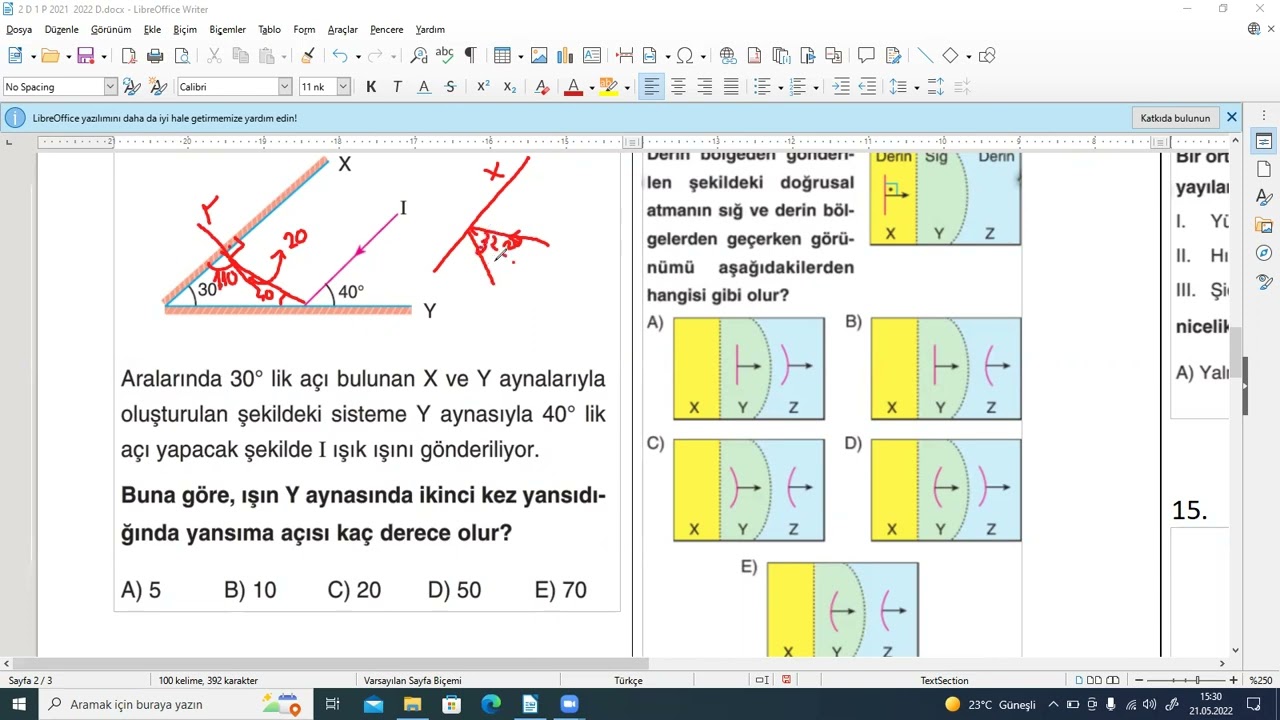
Task: Increase paragraph indent
Action: 841,87
